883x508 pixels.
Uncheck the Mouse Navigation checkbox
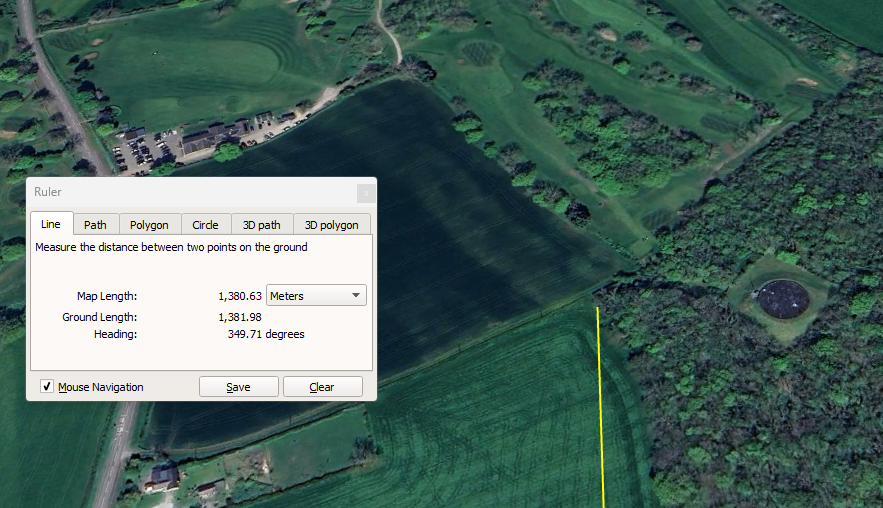click(47, 387)
